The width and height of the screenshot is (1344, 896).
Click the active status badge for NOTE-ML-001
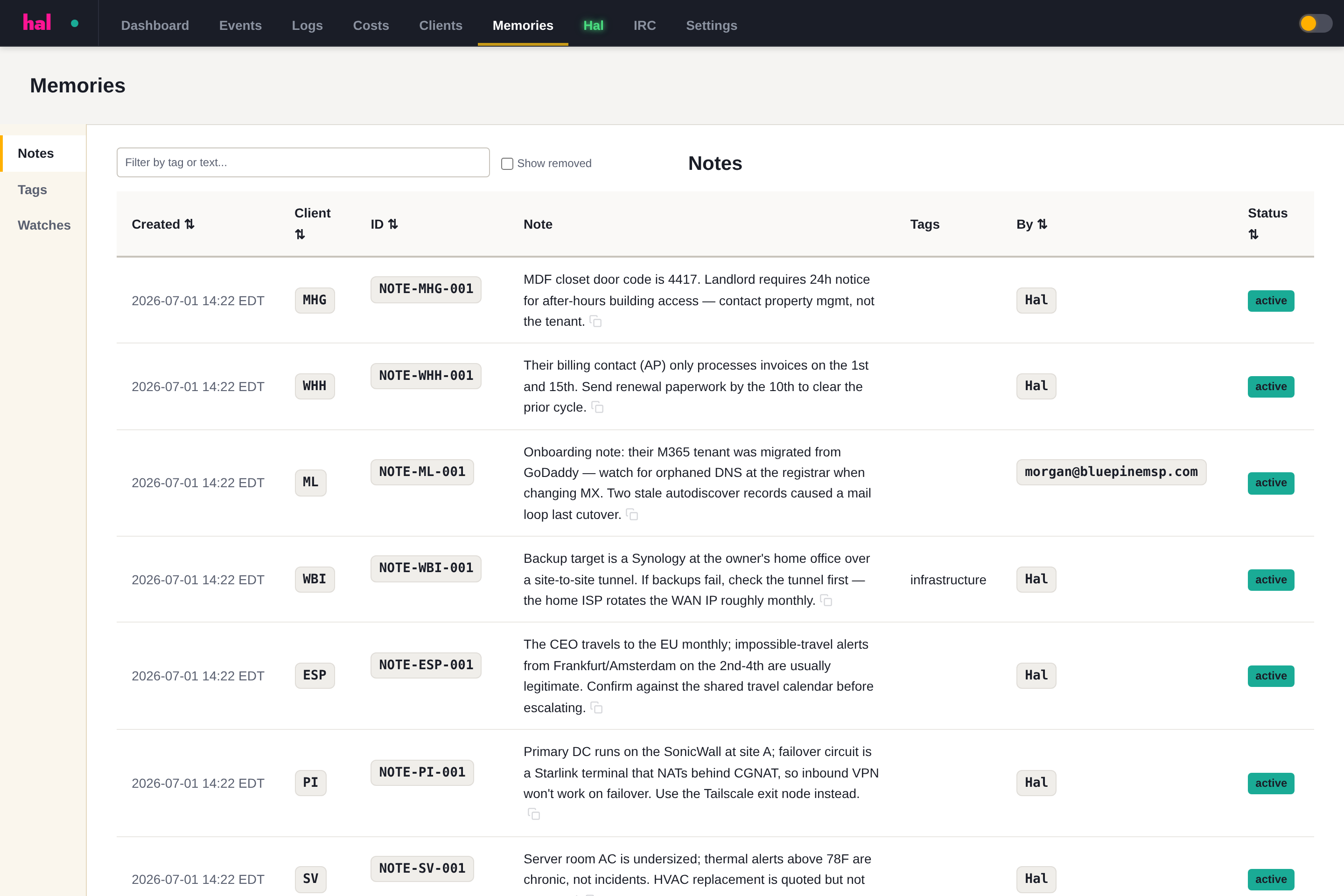[1270, 483]
